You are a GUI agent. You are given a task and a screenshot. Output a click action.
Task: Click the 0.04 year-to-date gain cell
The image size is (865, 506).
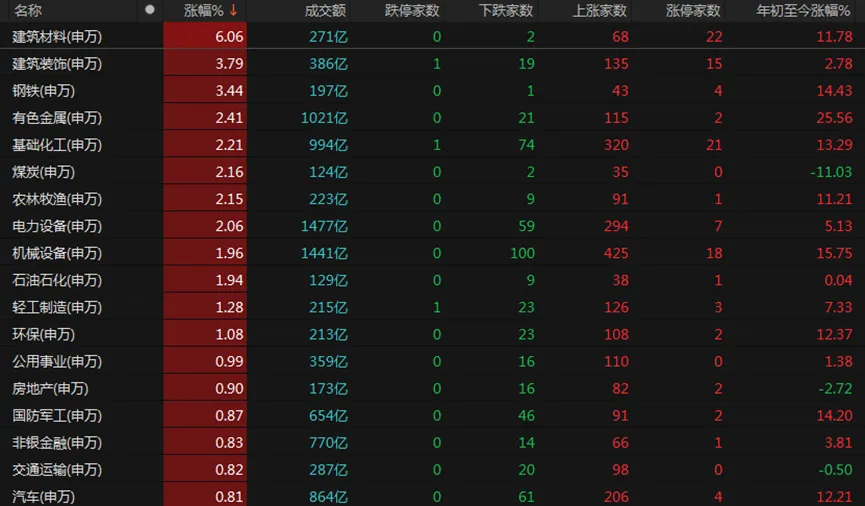click(838, 280)
